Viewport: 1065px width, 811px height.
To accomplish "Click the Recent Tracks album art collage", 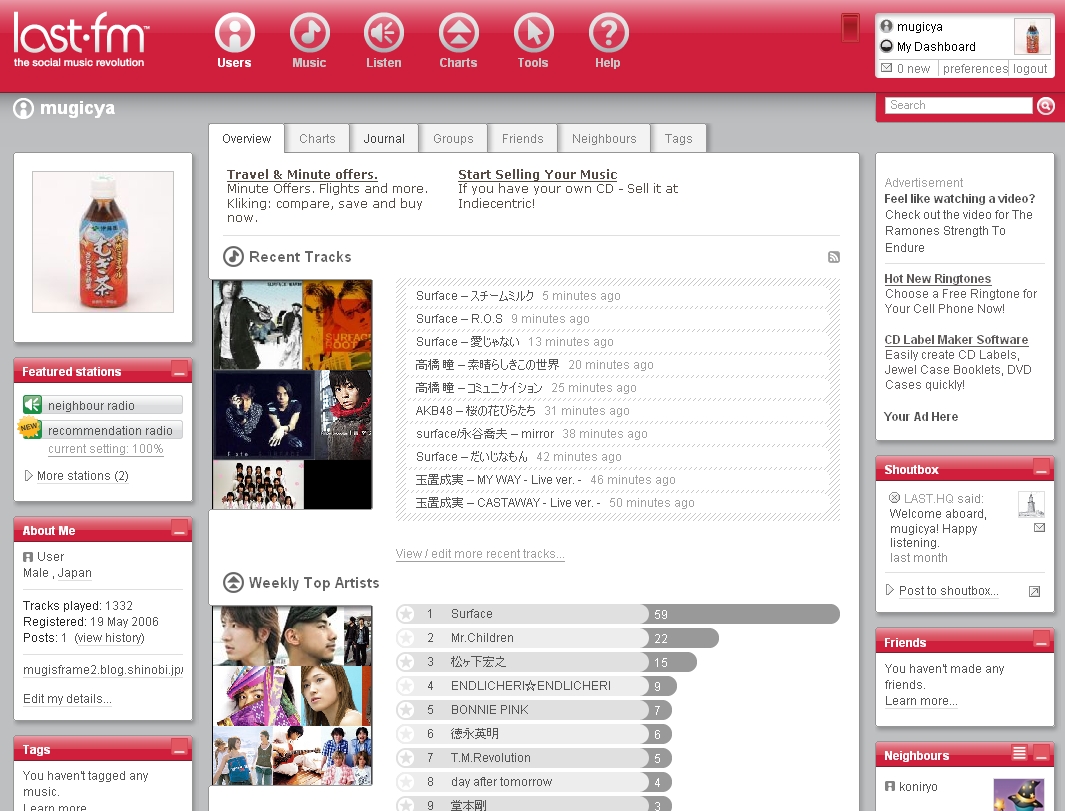I will (292, 395).
